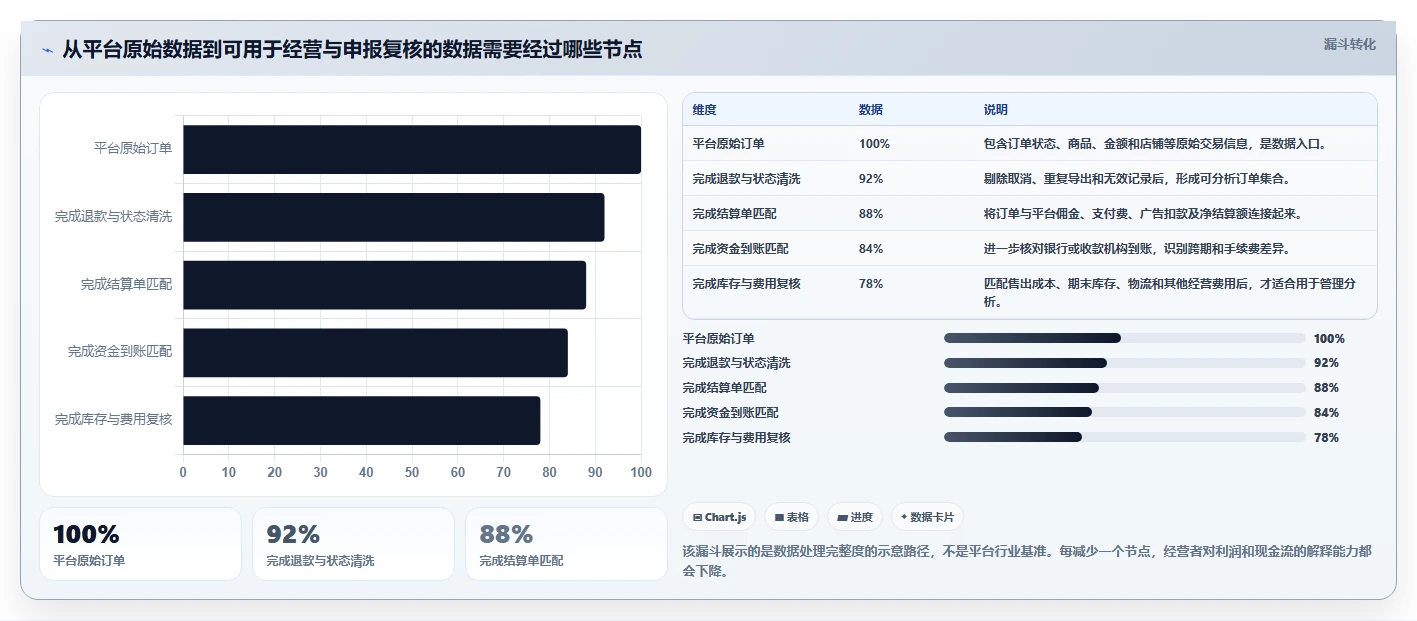Click the 完成退款与状态清洗 cell in the table

[x=746, y=179]
